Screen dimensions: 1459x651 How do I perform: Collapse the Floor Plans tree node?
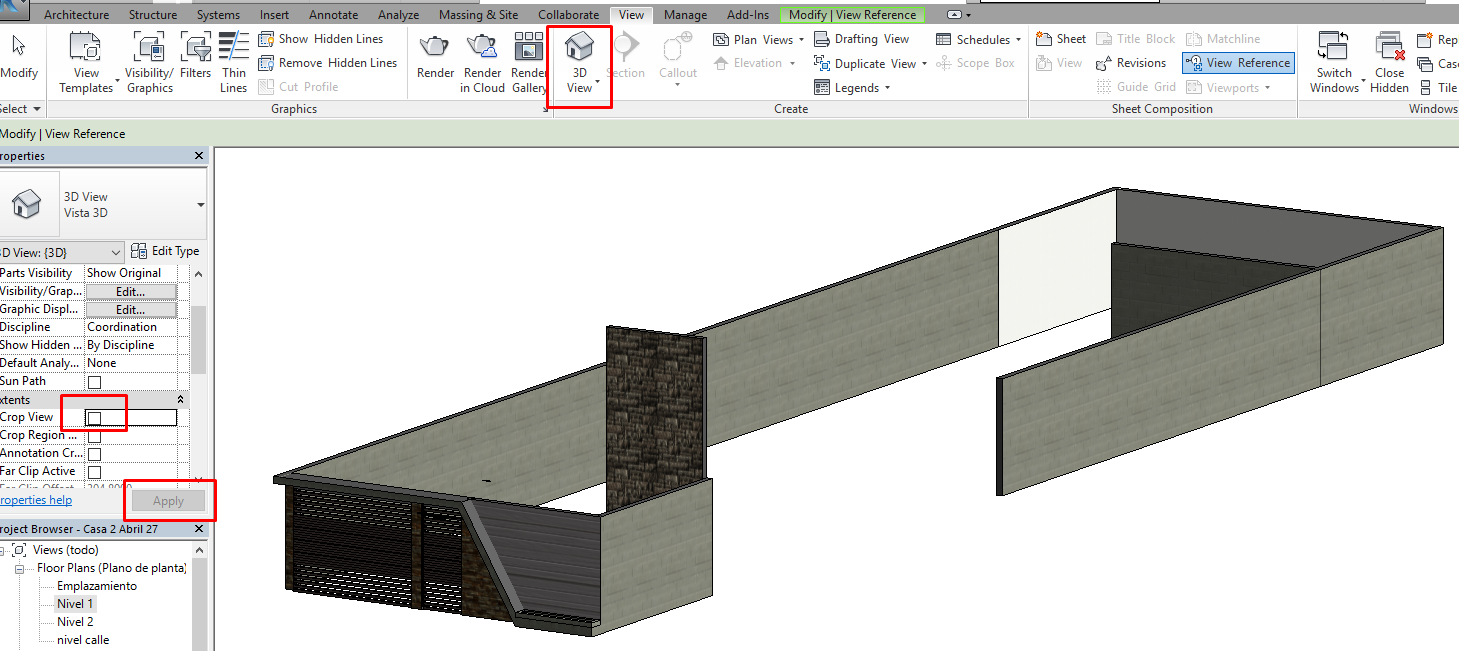[19, 568]
